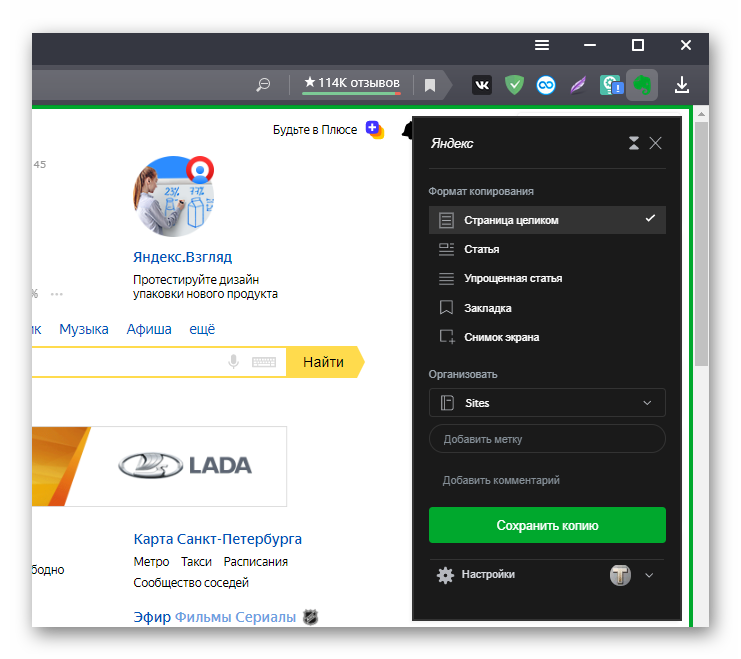Screen dimensions: 741x659
Task: Open the Сериалы link
Action: click(266, 617)
